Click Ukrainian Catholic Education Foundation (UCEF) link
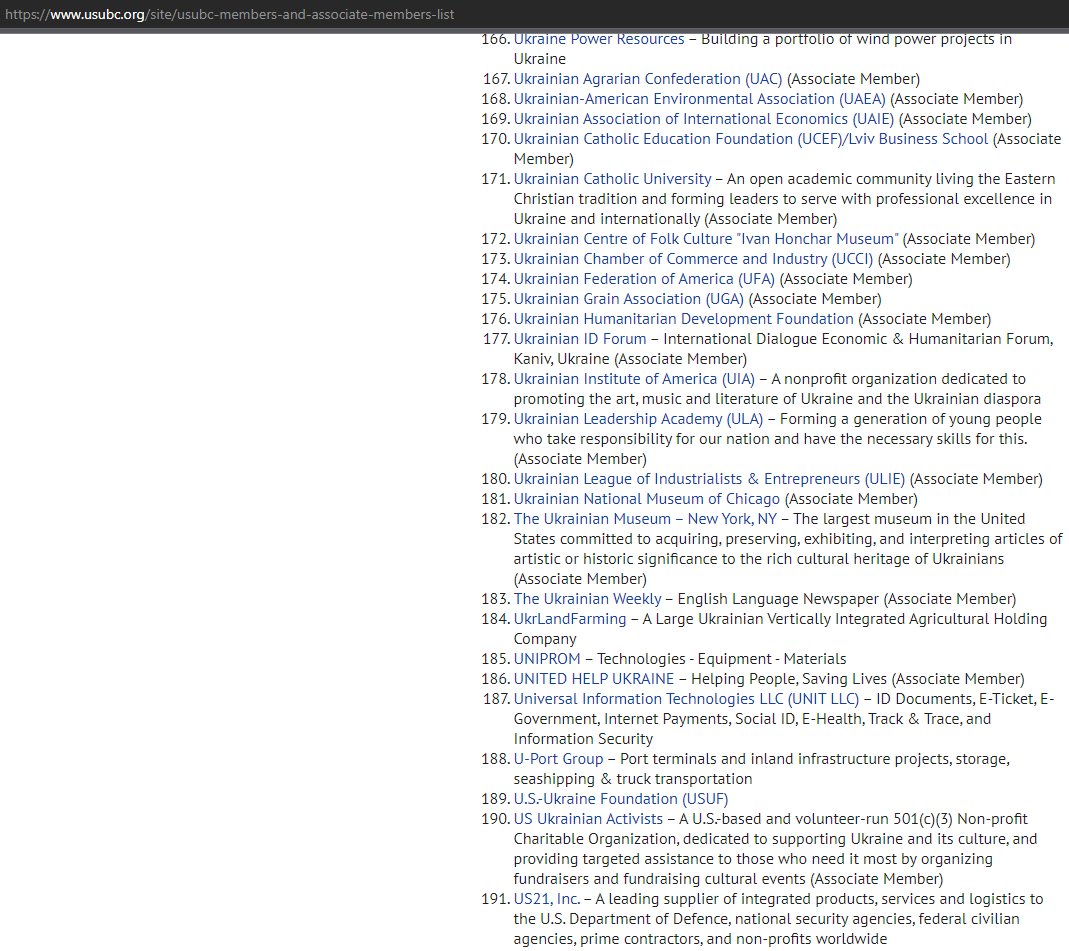Image resolution: width=1069 pixels, height=951 pixels. (751, 139)
